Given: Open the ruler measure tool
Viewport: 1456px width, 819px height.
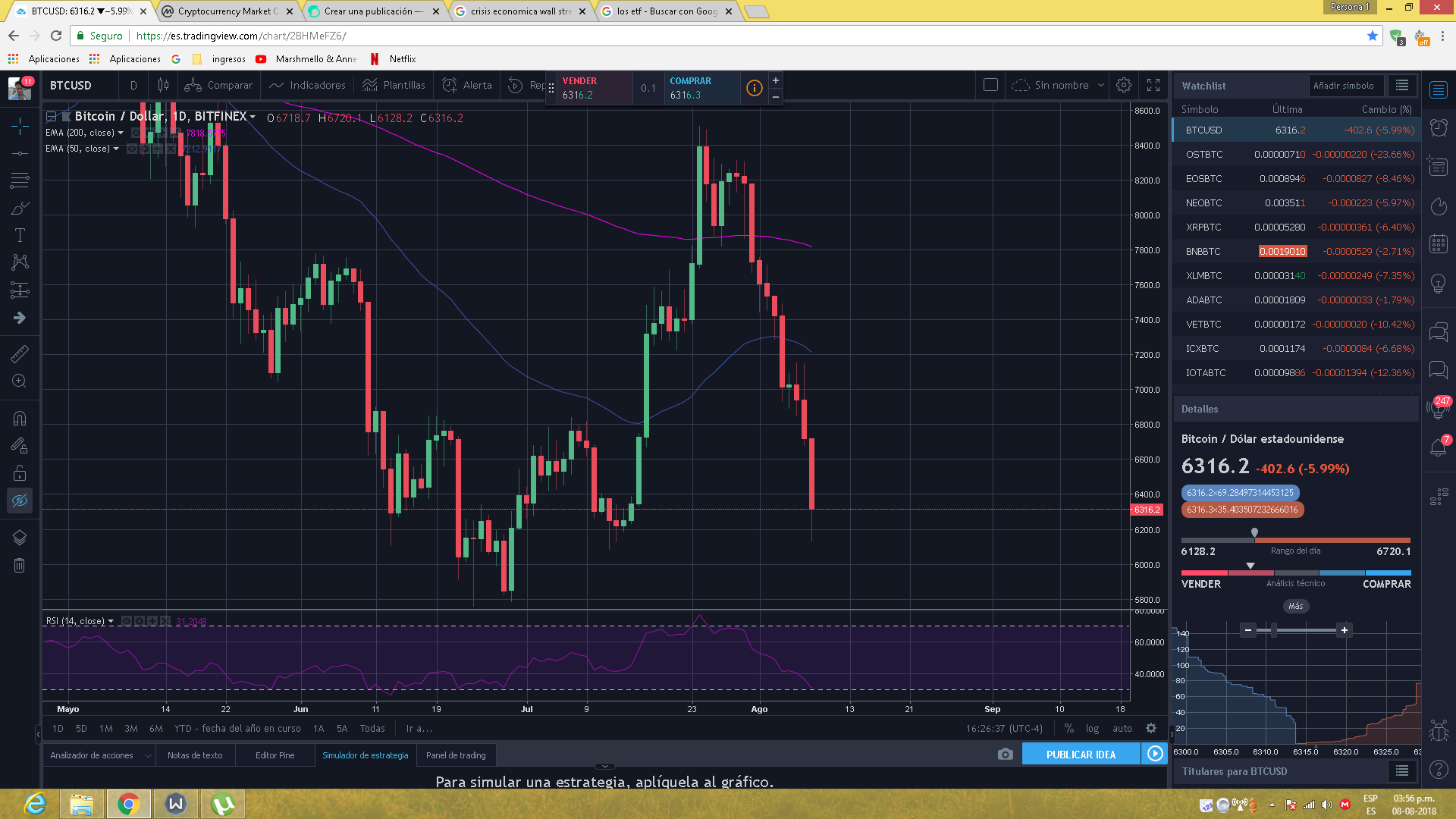Looking at the screenshot, I should (20, 353).
